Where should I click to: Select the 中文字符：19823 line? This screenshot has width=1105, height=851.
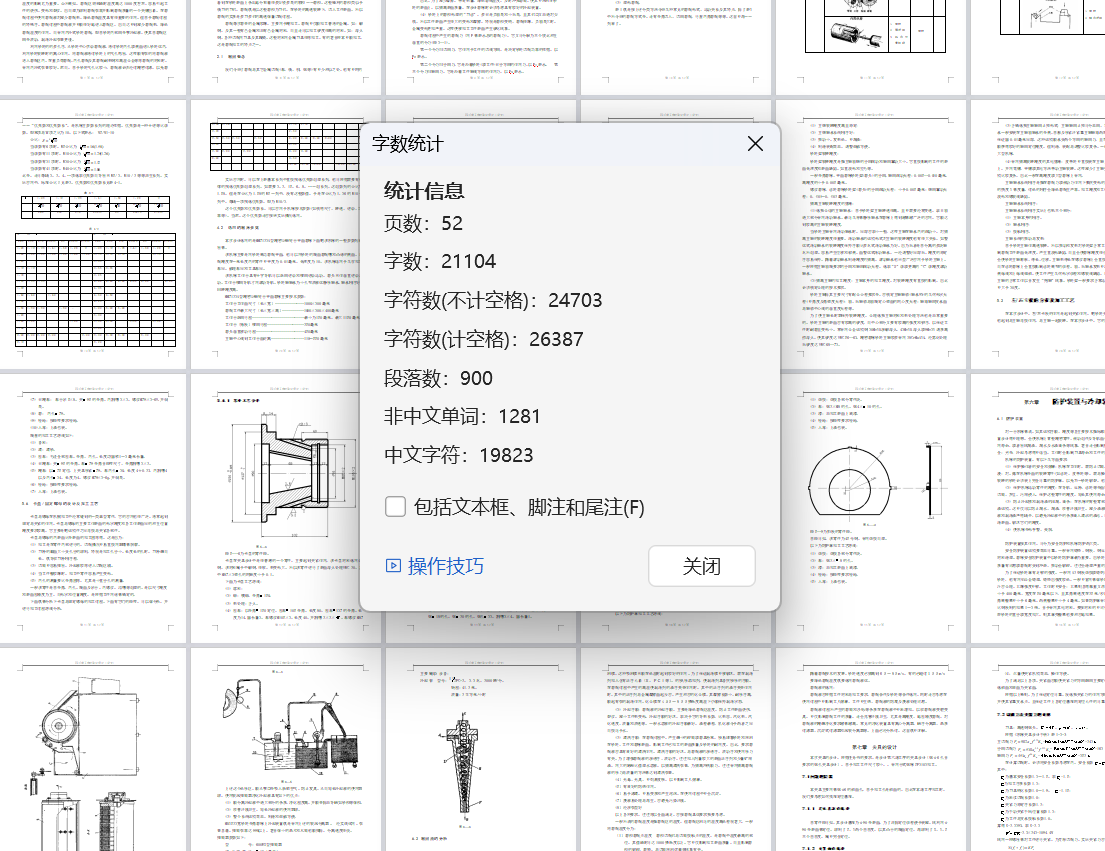(x=458, y=455)
